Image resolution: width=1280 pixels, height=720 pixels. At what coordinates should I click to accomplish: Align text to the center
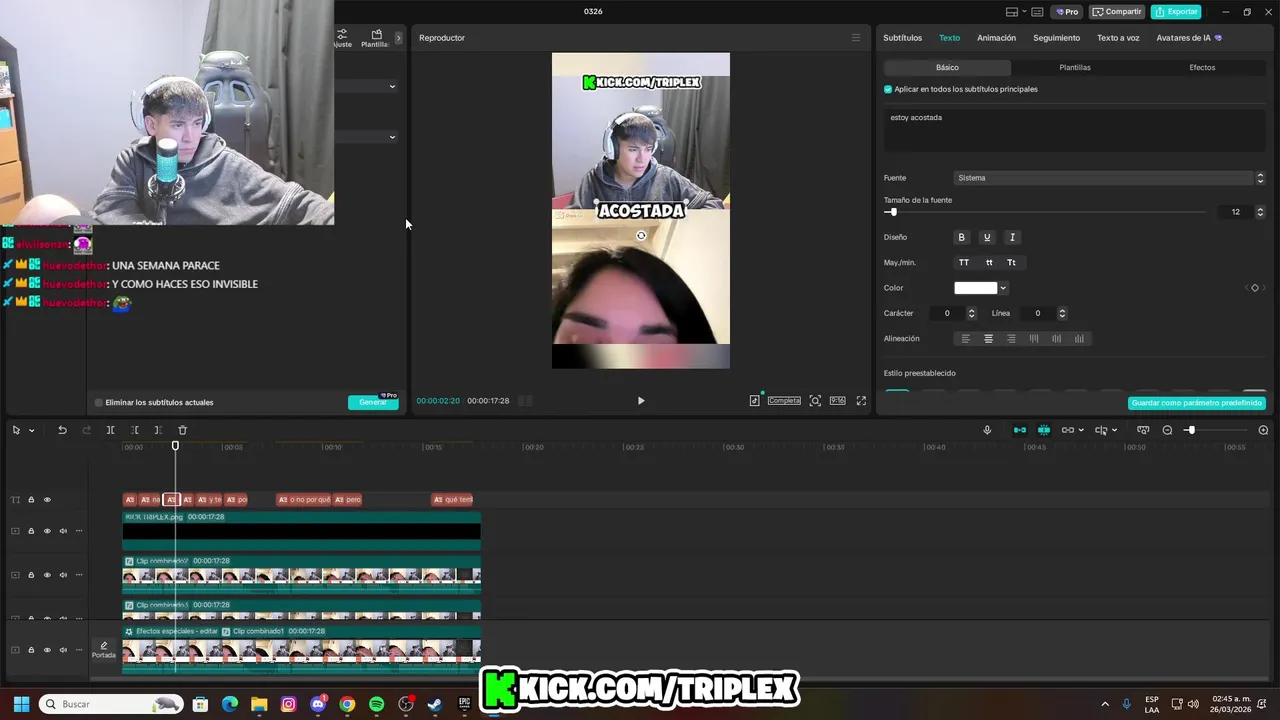coord(989,339)
